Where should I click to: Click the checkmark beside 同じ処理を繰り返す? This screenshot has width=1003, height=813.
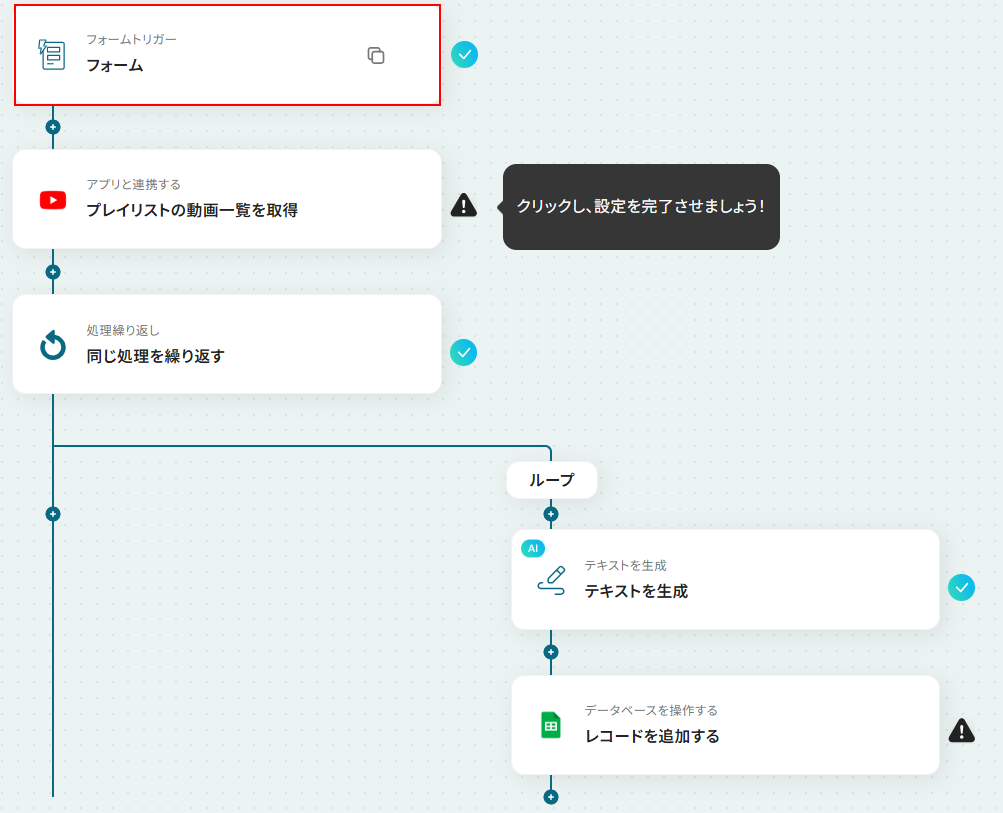pos(464,352)
